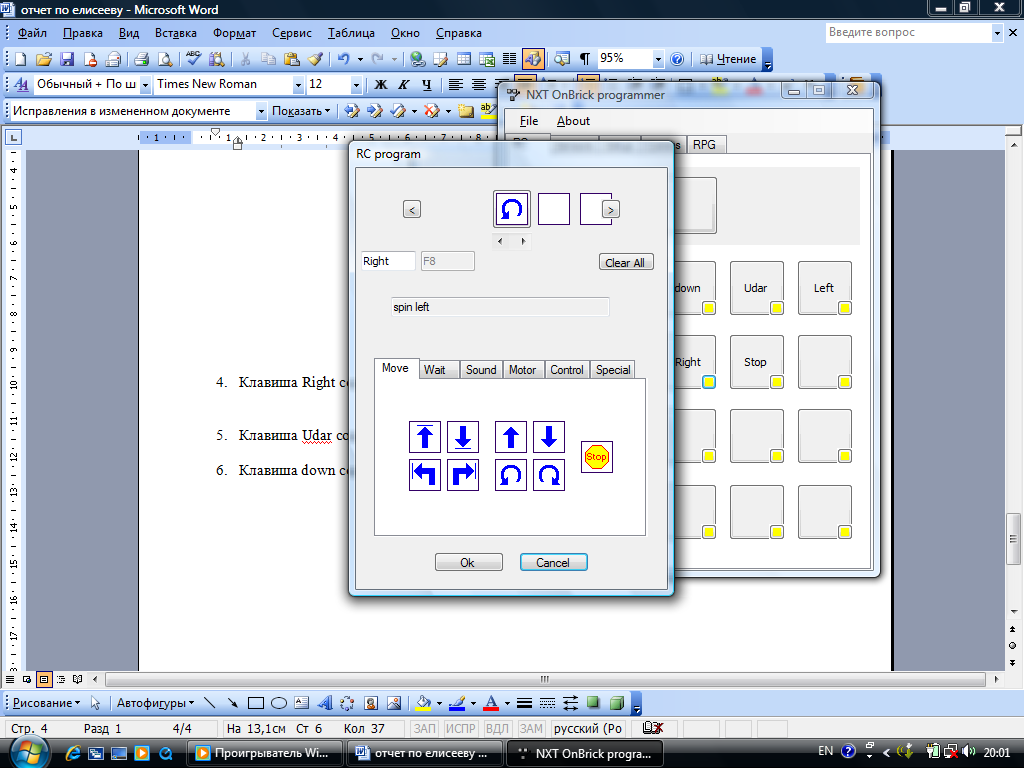This screenshot has height=768, width=1024.
Task: Undo last action in Word
Action: pyautogui.click(x=344, y=59)
